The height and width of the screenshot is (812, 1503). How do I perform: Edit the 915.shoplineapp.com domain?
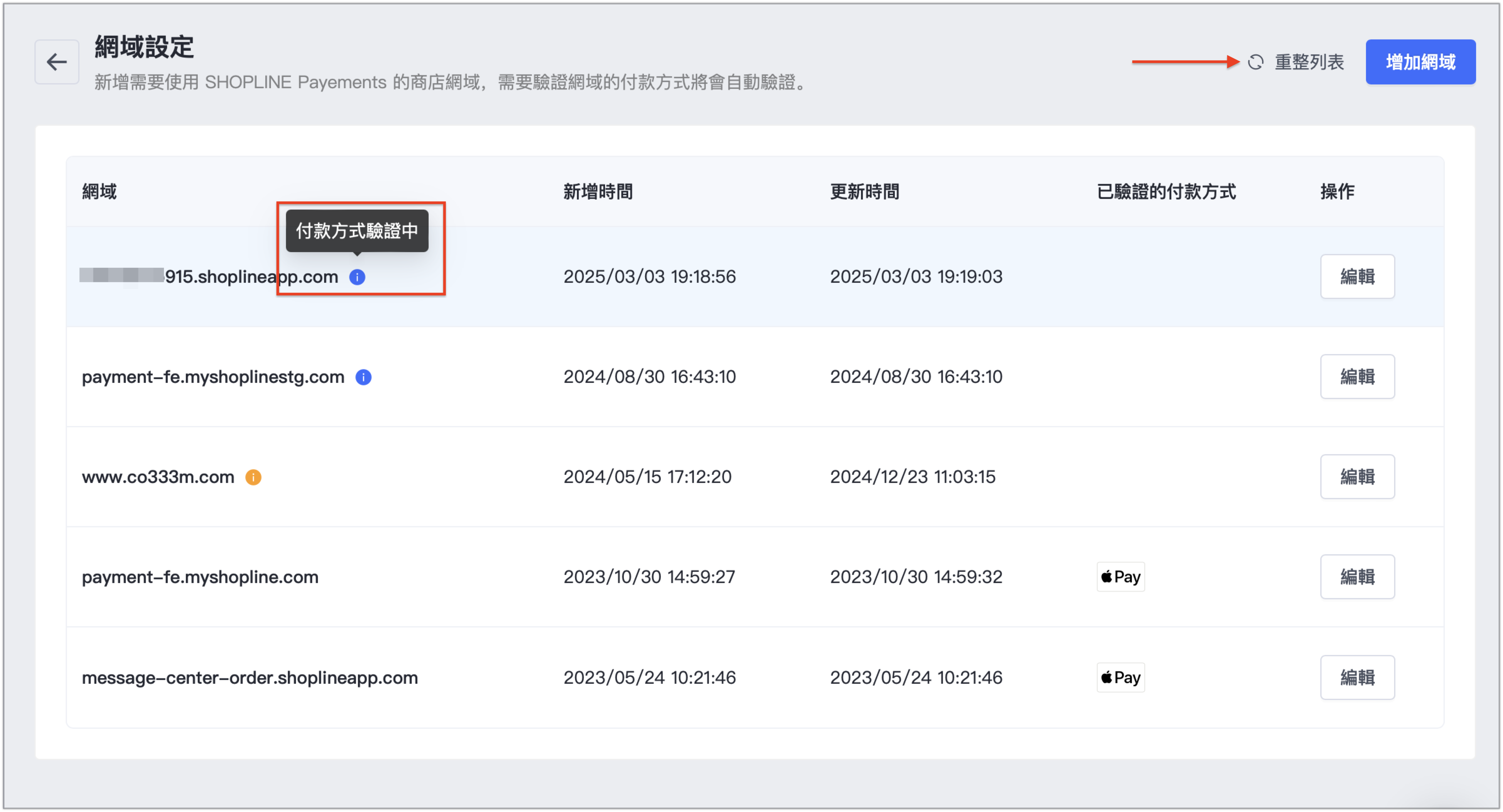pyautogui.click(x=1357, y=277)
